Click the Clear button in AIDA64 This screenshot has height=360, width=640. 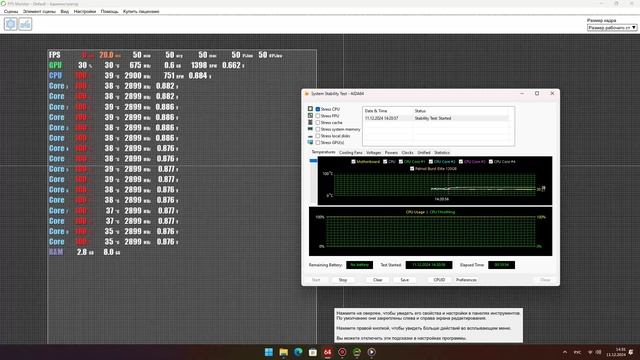click(378, 280)
